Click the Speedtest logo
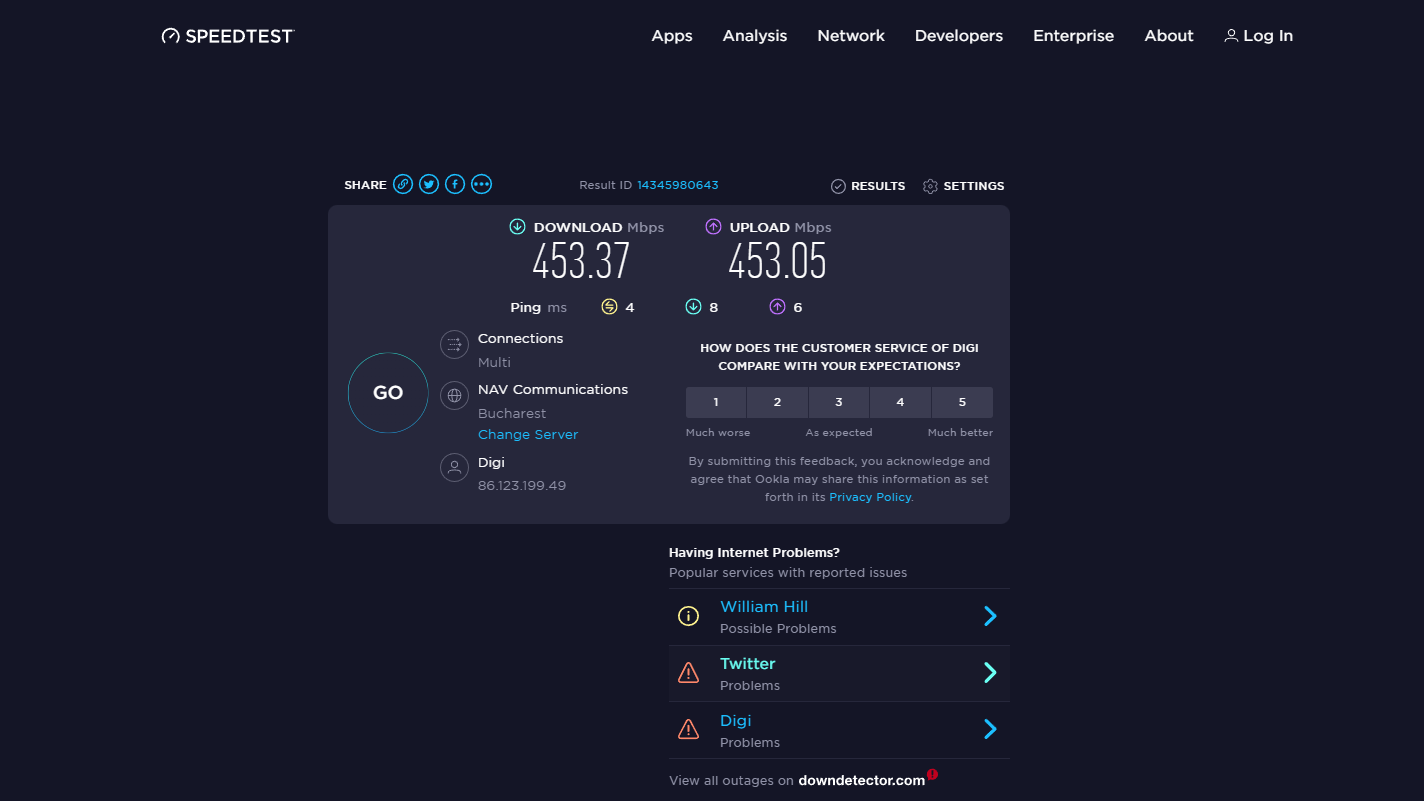 [228, 36]
